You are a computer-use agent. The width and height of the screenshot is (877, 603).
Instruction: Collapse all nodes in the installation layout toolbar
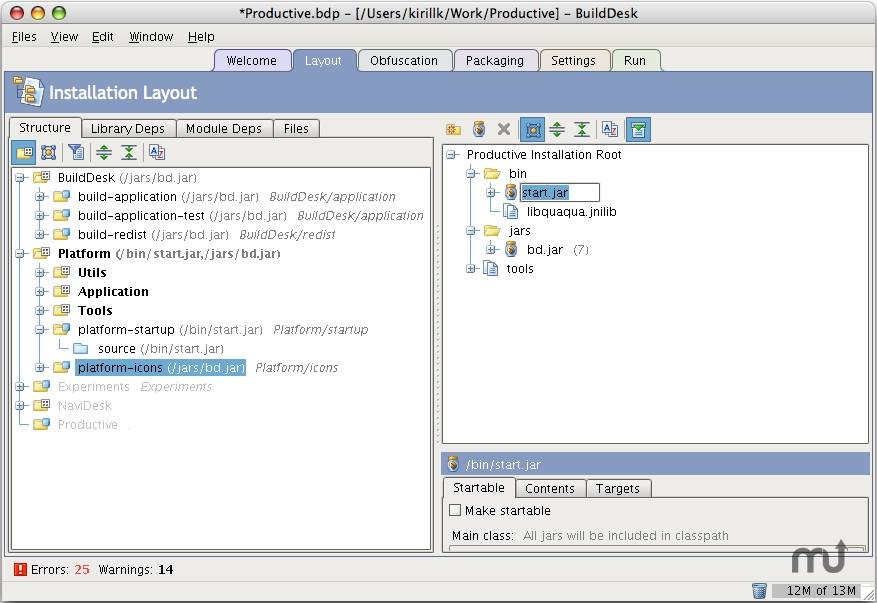[x=582, y=130]
